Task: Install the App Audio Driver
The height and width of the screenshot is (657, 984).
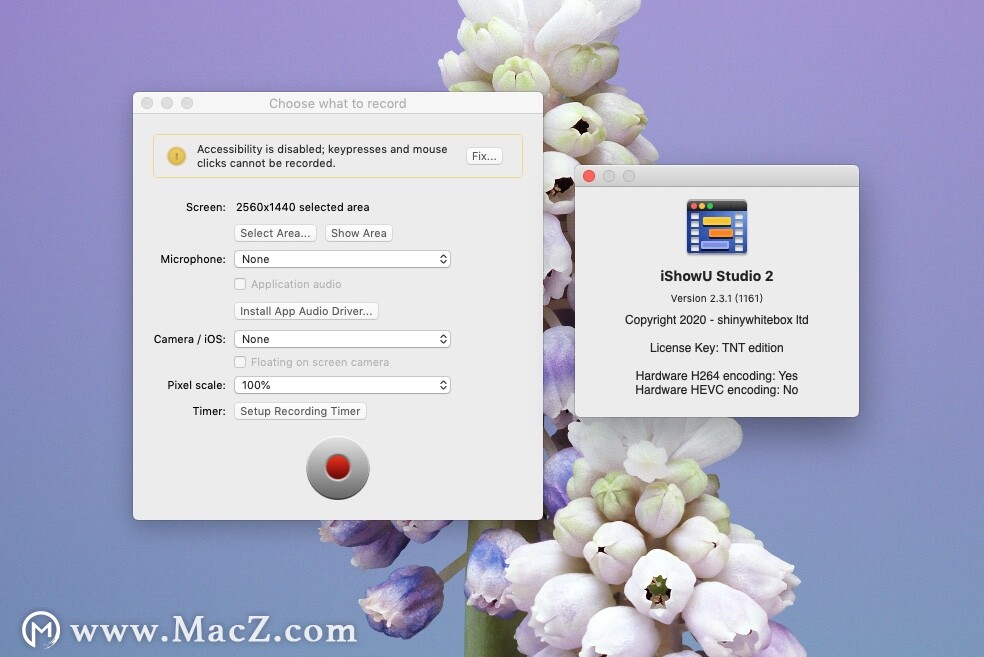Action: pyautogui.click(x=306, y=311)
